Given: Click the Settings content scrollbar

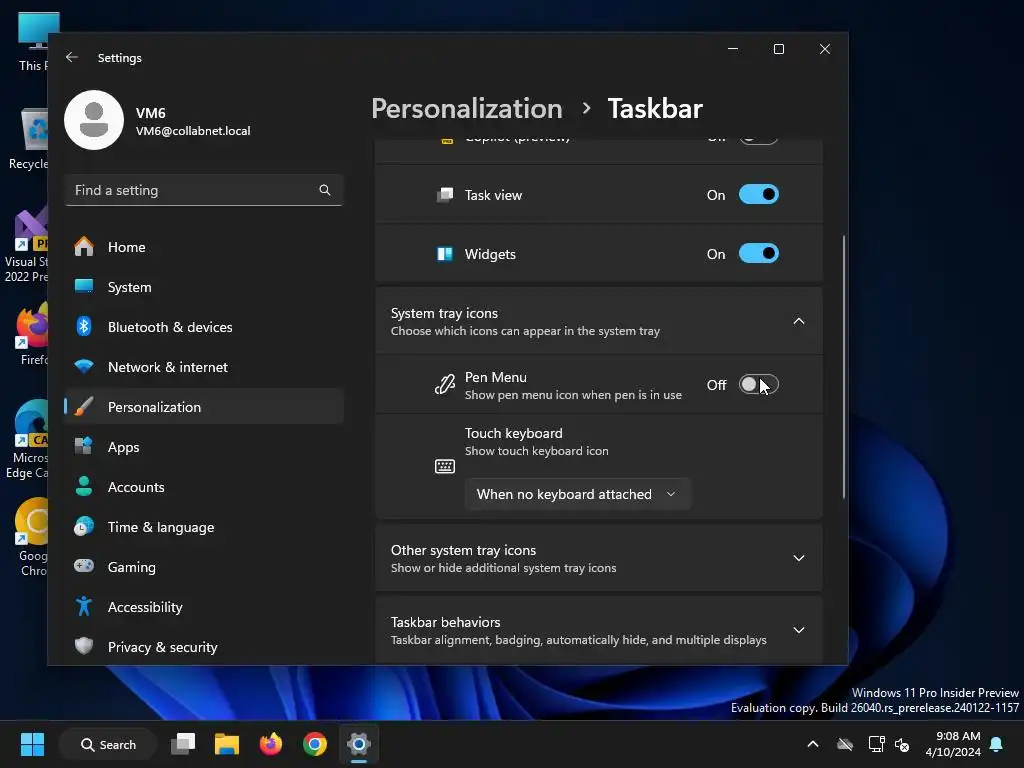Looking at the screenshot, I should click(844, 367).
